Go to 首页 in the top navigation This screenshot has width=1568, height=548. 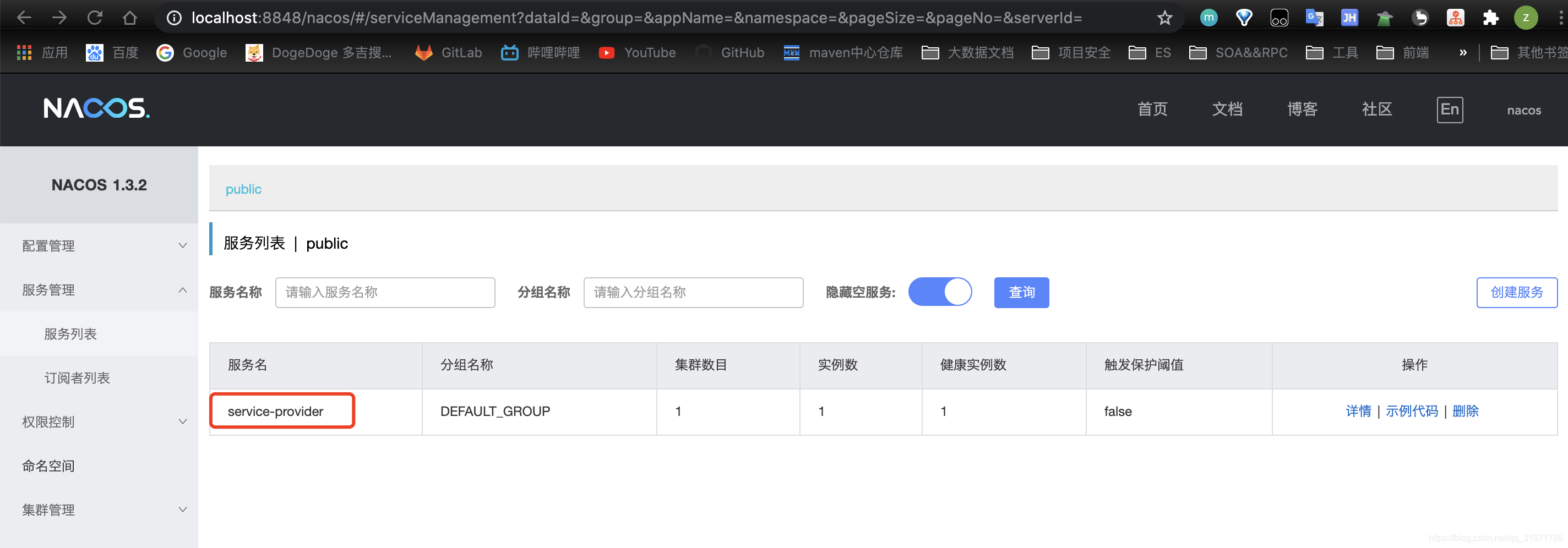point(1152,109)
